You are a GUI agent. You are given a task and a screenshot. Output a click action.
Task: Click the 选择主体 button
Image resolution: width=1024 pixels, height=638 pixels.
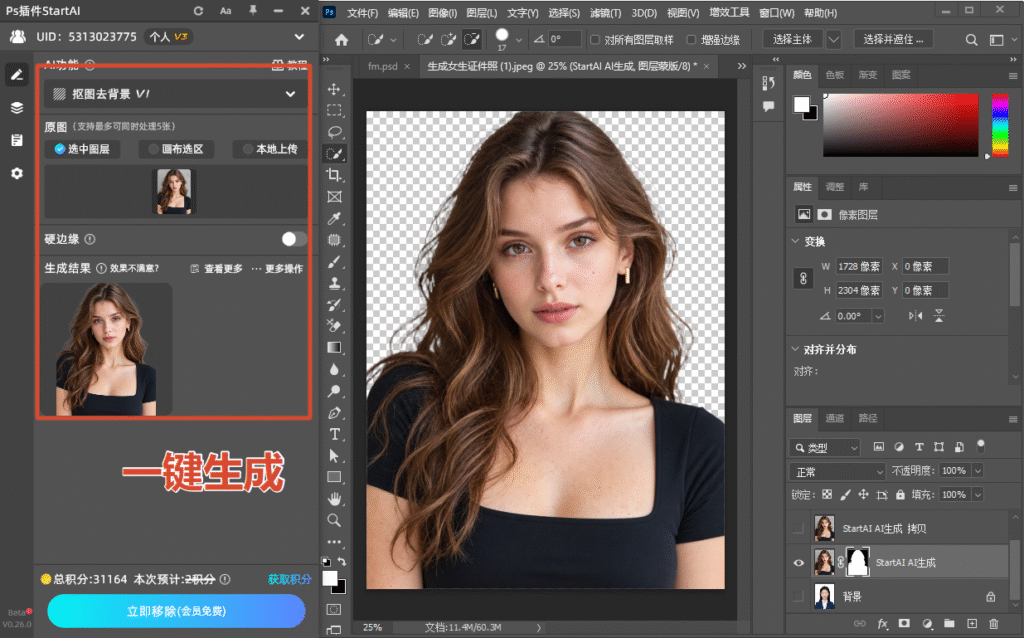[792, 39]
